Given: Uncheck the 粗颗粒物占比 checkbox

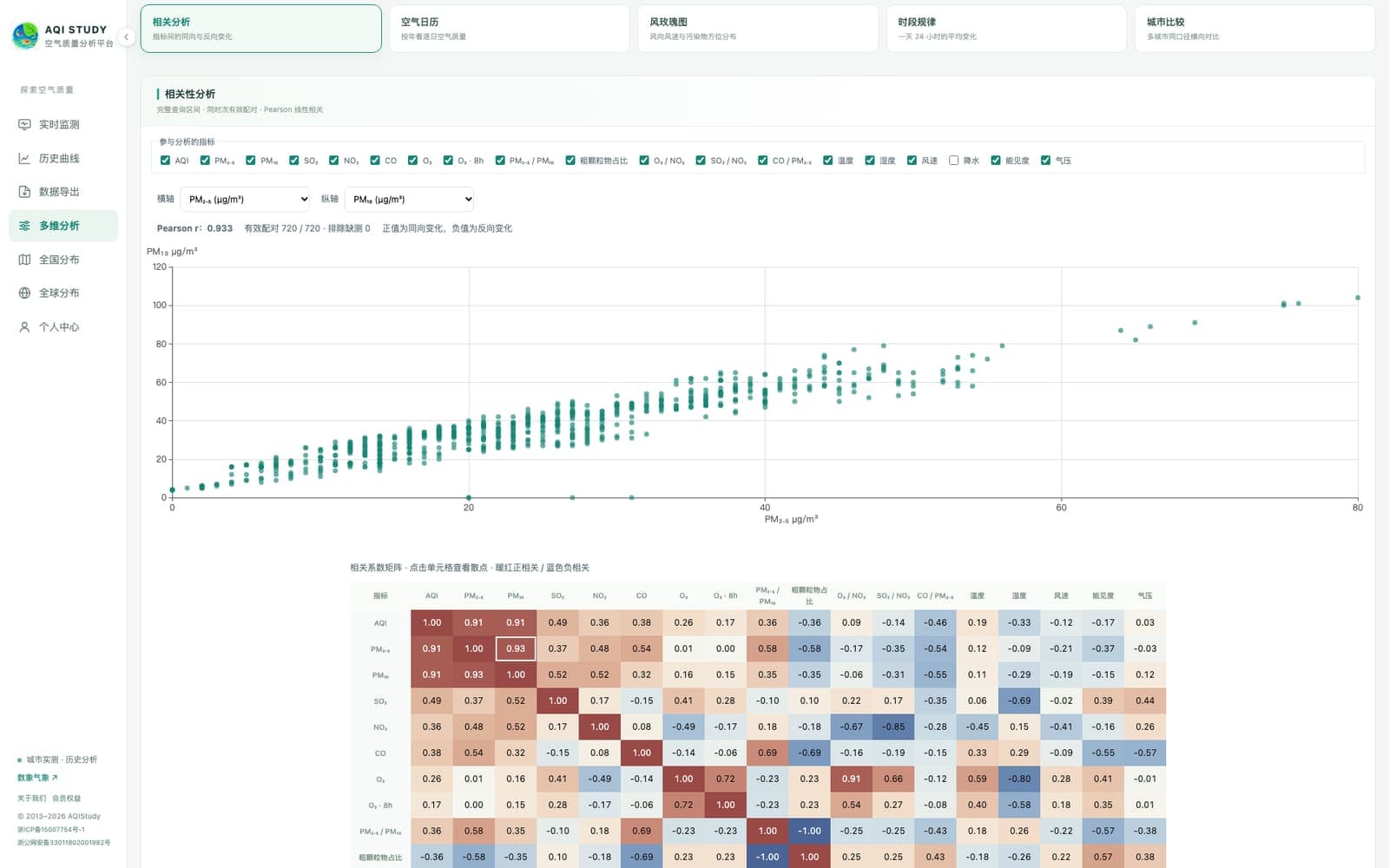Looking at the screenshot, I should pos(570,161).
